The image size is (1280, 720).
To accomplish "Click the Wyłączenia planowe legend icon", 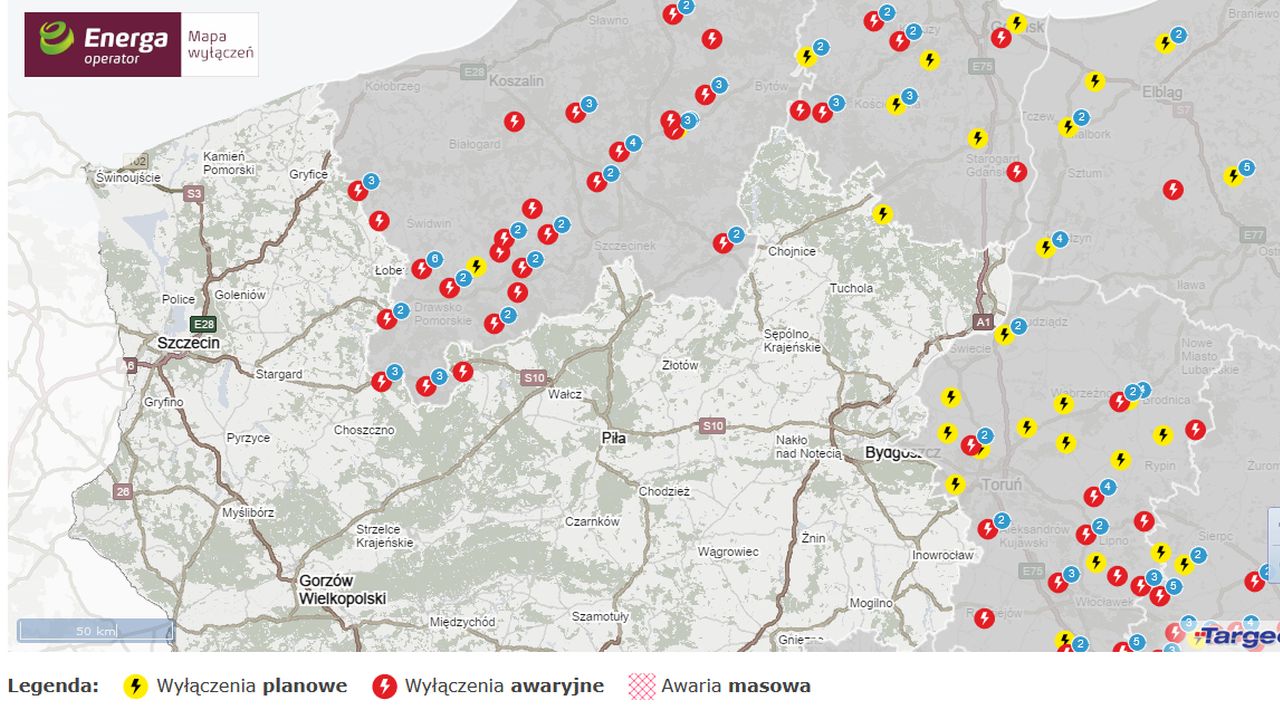I will tap(135, 686).
